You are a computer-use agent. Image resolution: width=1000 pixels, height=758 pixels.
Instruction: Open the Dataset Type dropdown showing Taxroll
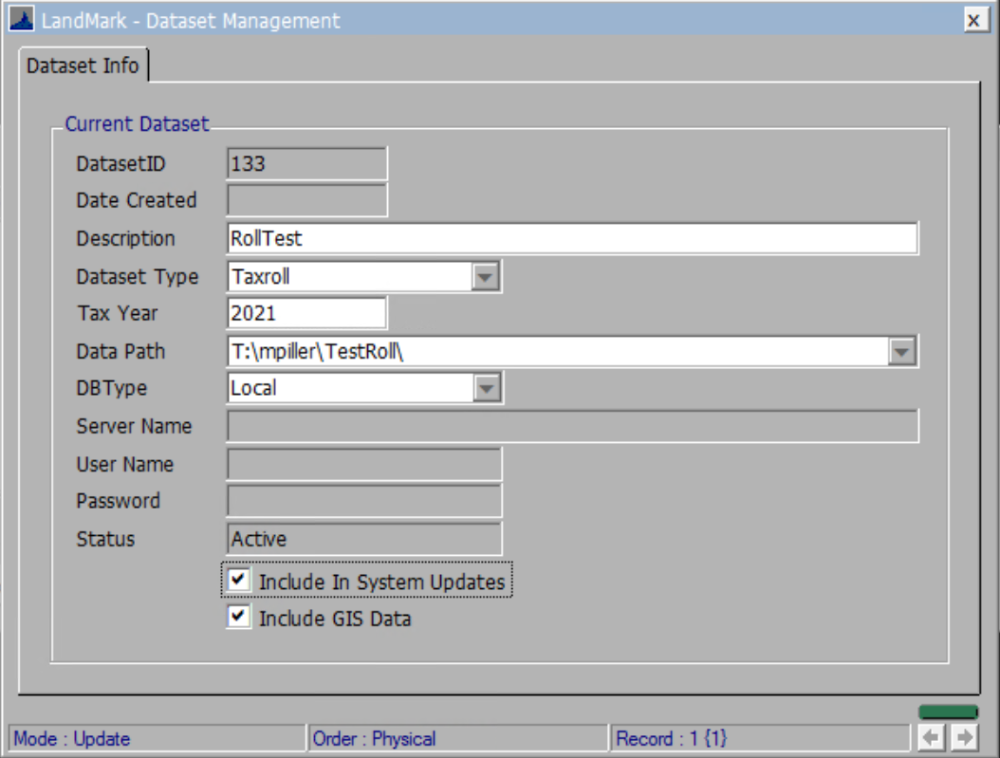(x=487, y=276)
